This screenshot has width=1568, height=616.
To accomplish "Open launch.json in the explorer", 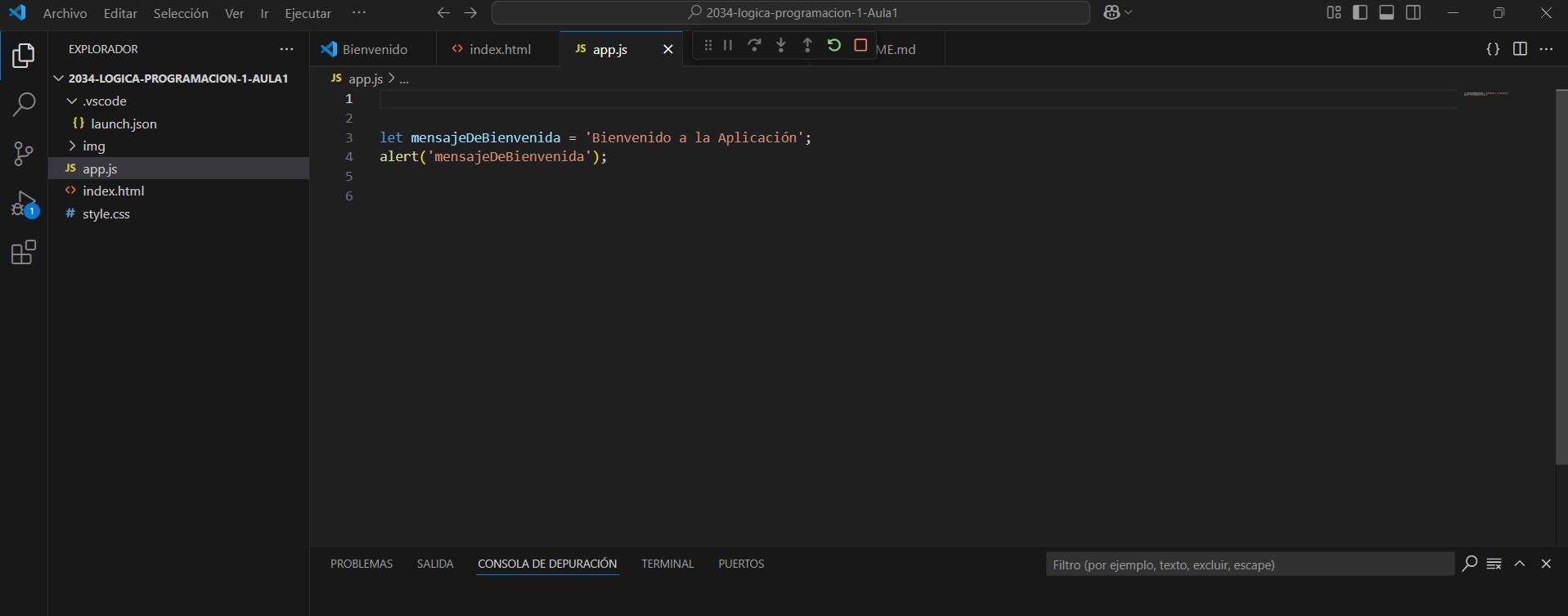I will (178, 124).
